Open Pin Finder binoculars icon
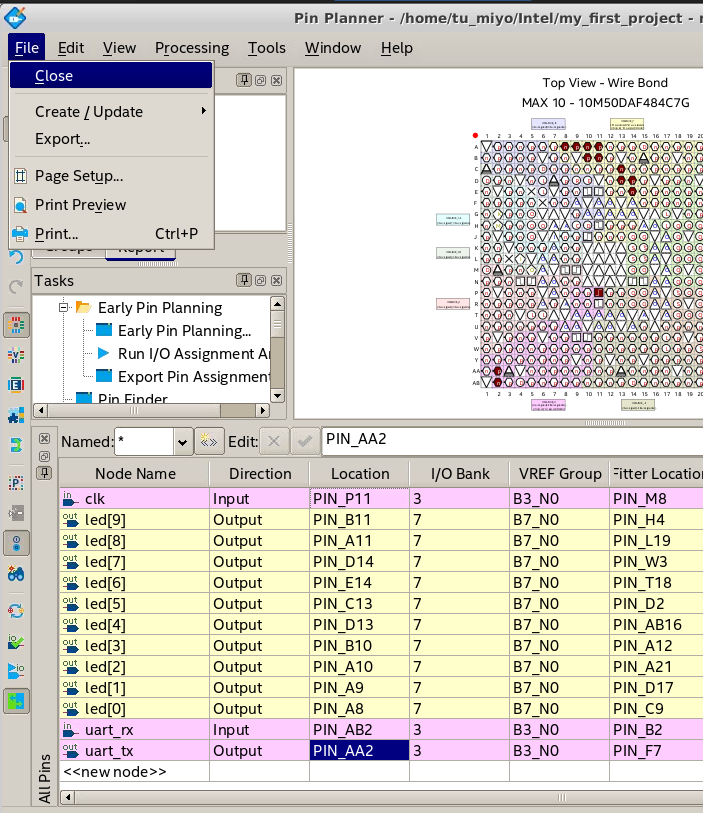 [16, 573]
